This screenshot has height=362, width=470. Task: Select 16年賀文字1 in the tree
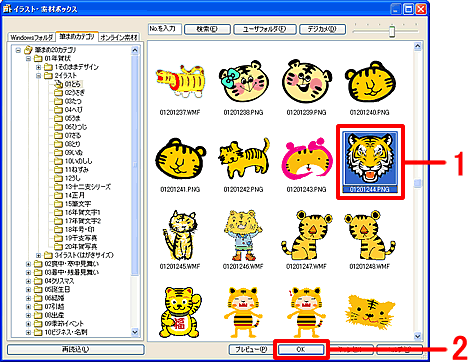(83, 213)
